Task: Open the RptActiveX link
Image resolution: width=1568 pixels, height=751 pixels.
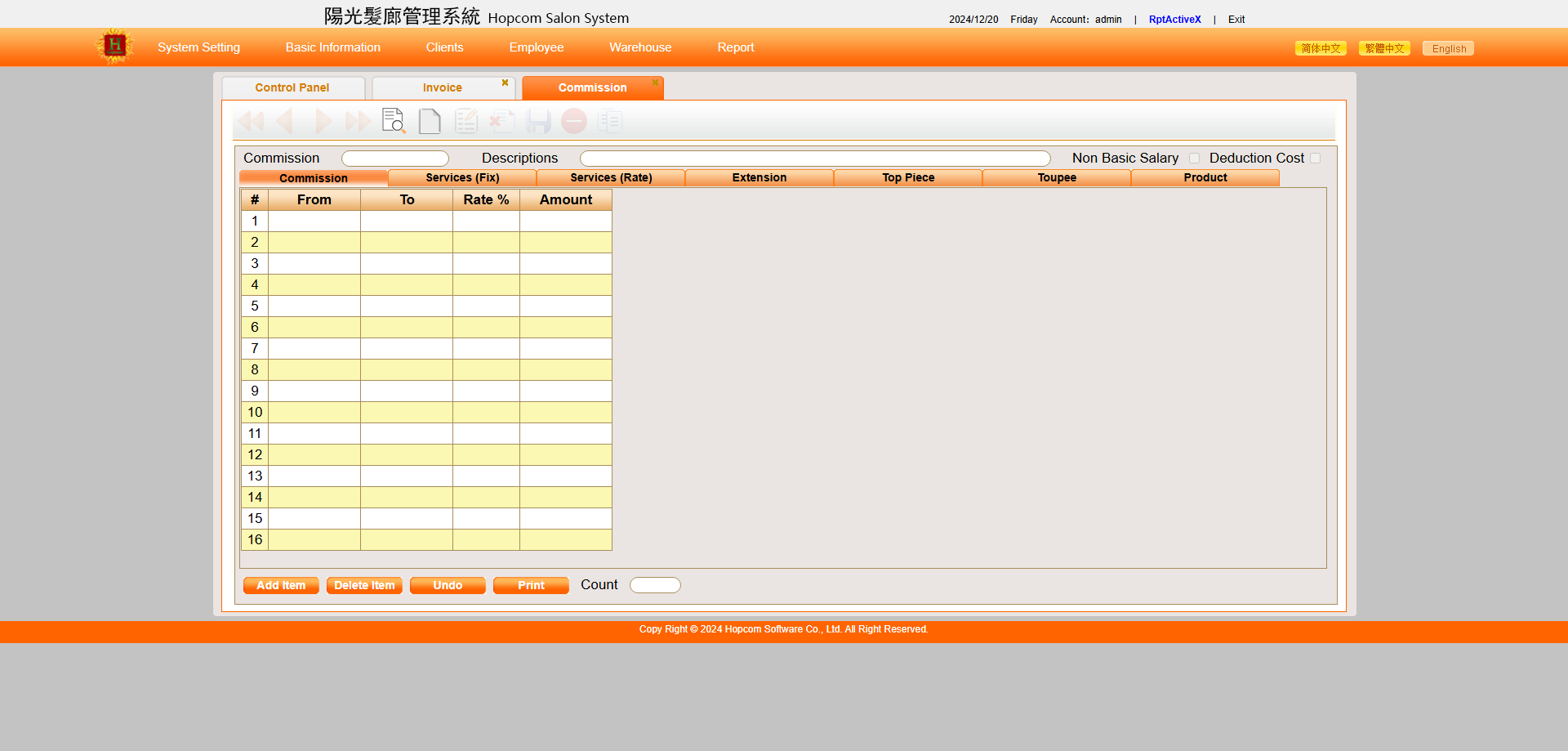Action: click(1174, 20)
